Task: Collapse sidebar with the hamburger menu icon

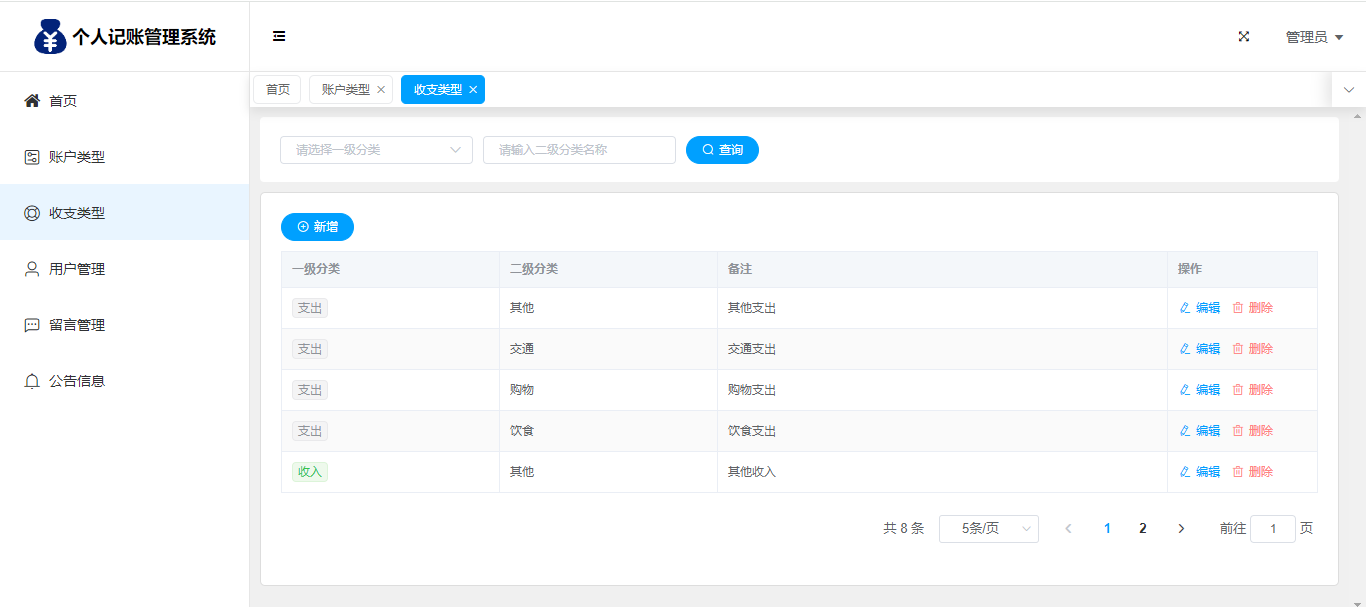Action: [279, 37]
